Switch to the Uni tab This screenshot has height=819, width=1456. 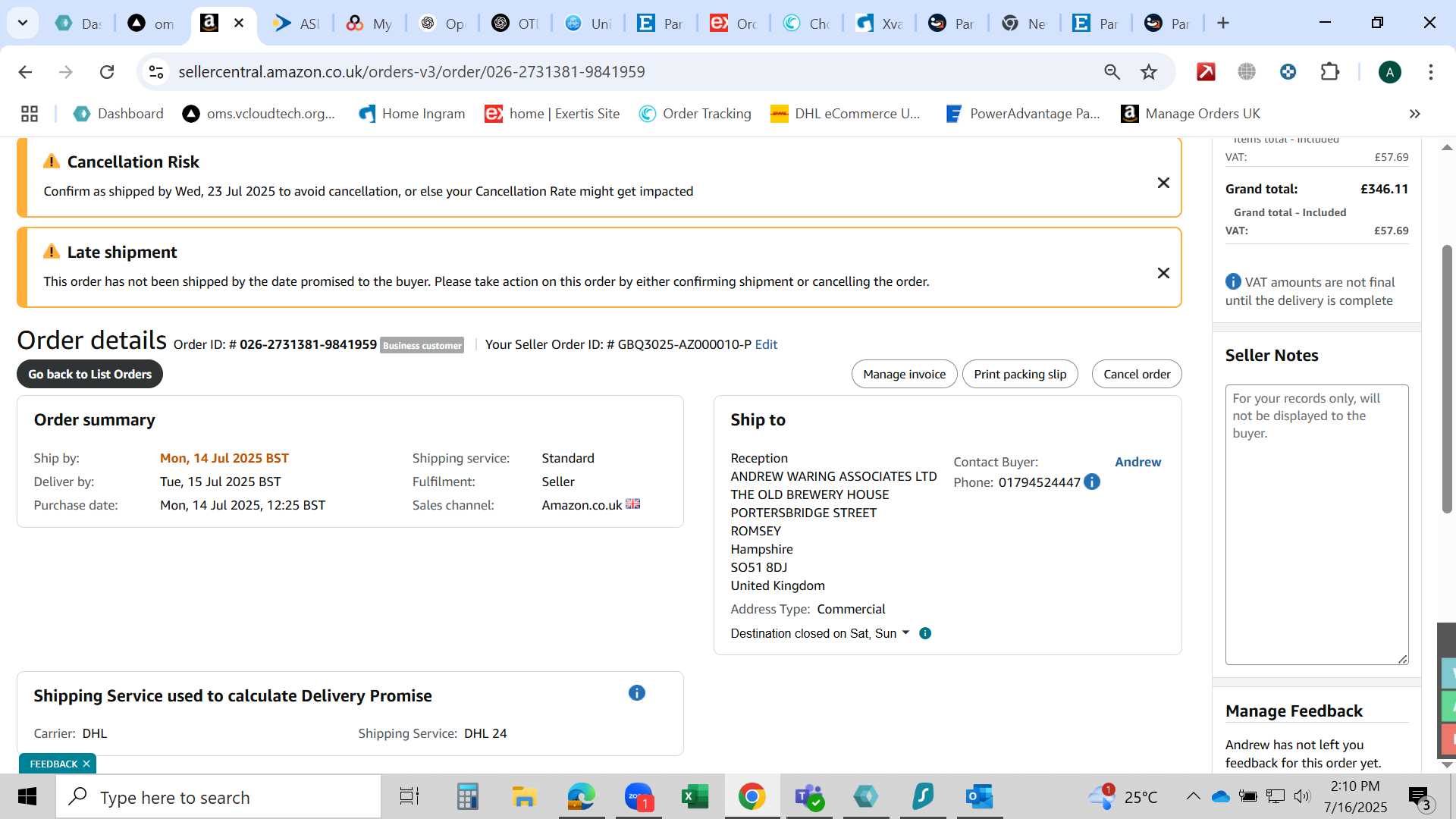pos(588,24)
